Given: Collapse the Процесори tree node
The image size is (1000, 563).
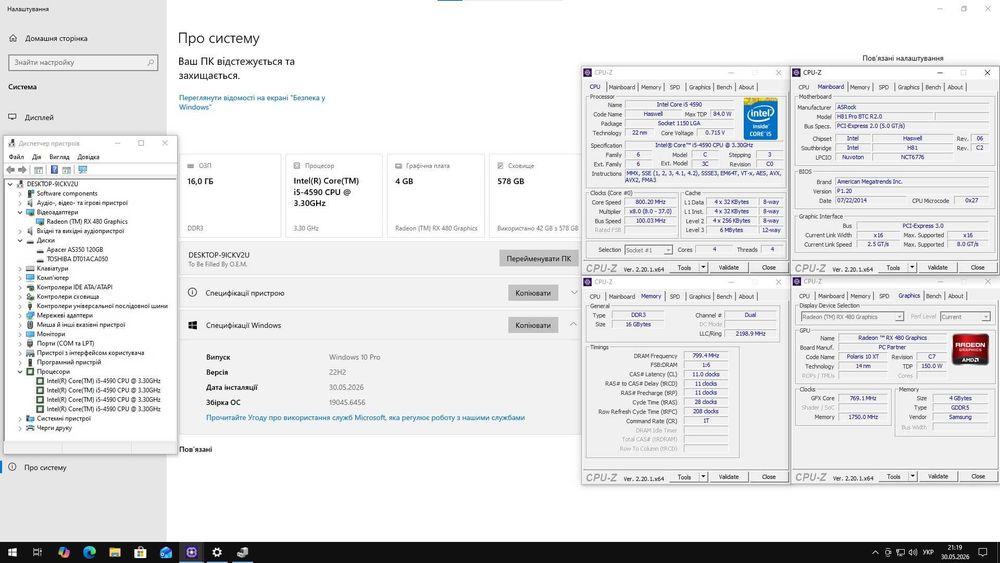Looking at the screenshot, I should (x=20, y=371).
